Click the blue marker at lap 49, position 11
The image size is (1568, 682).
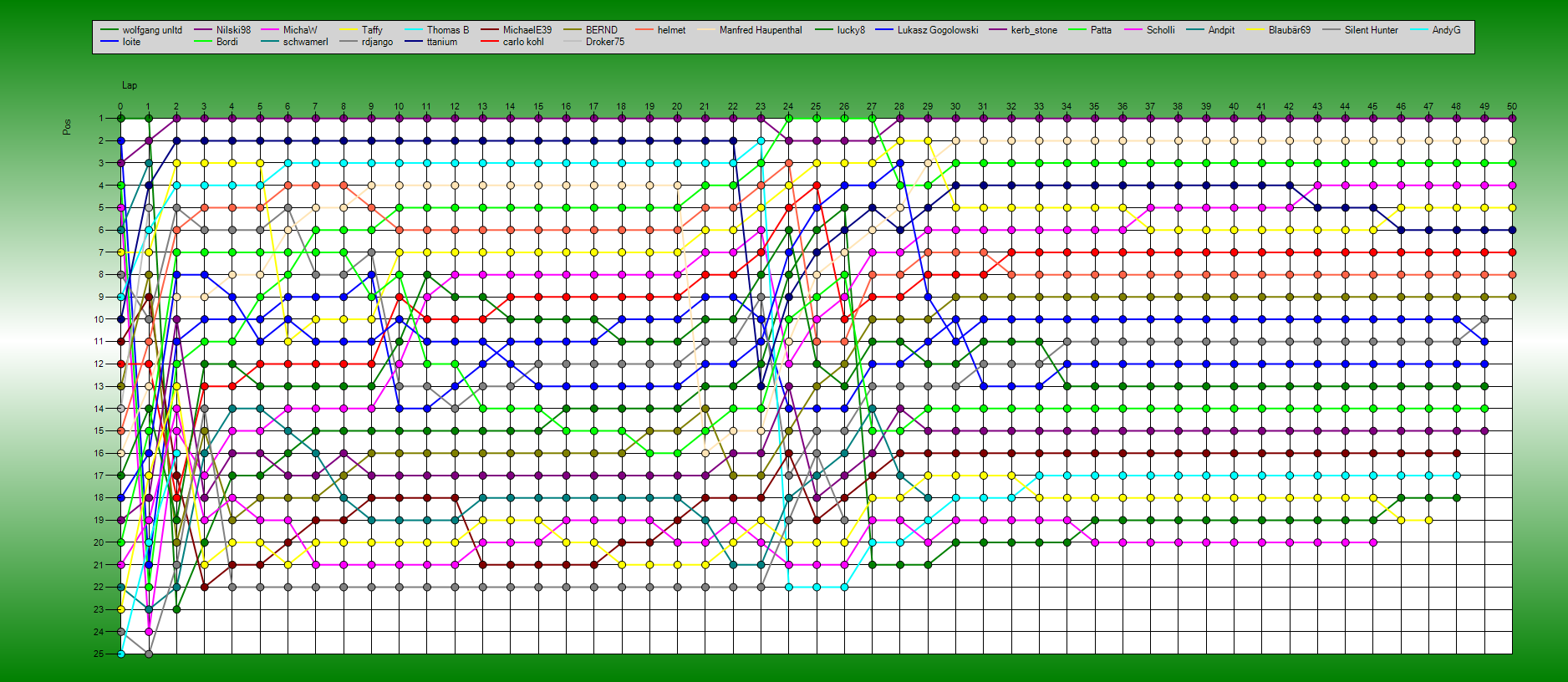[1484, 342]
